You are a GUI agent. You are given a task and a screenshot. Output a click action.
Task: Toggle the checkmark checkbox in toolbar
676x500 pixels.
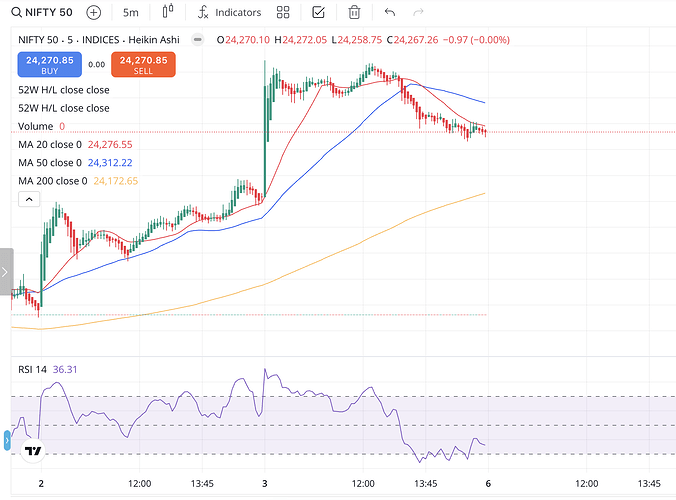tap(318, 12)
